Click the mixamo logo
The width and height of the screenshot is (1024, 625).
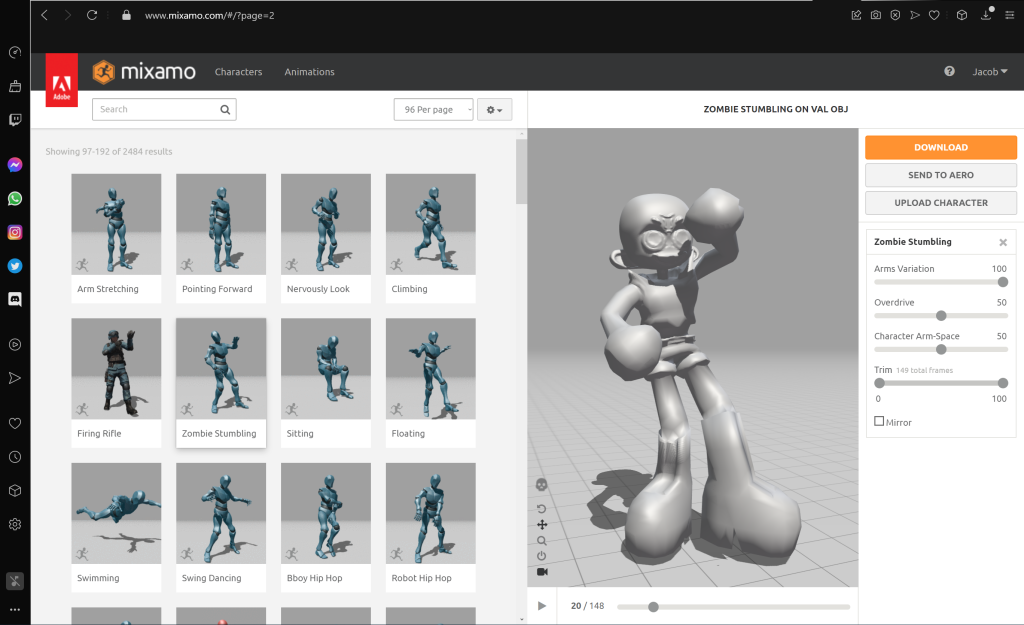click(144, 72)
